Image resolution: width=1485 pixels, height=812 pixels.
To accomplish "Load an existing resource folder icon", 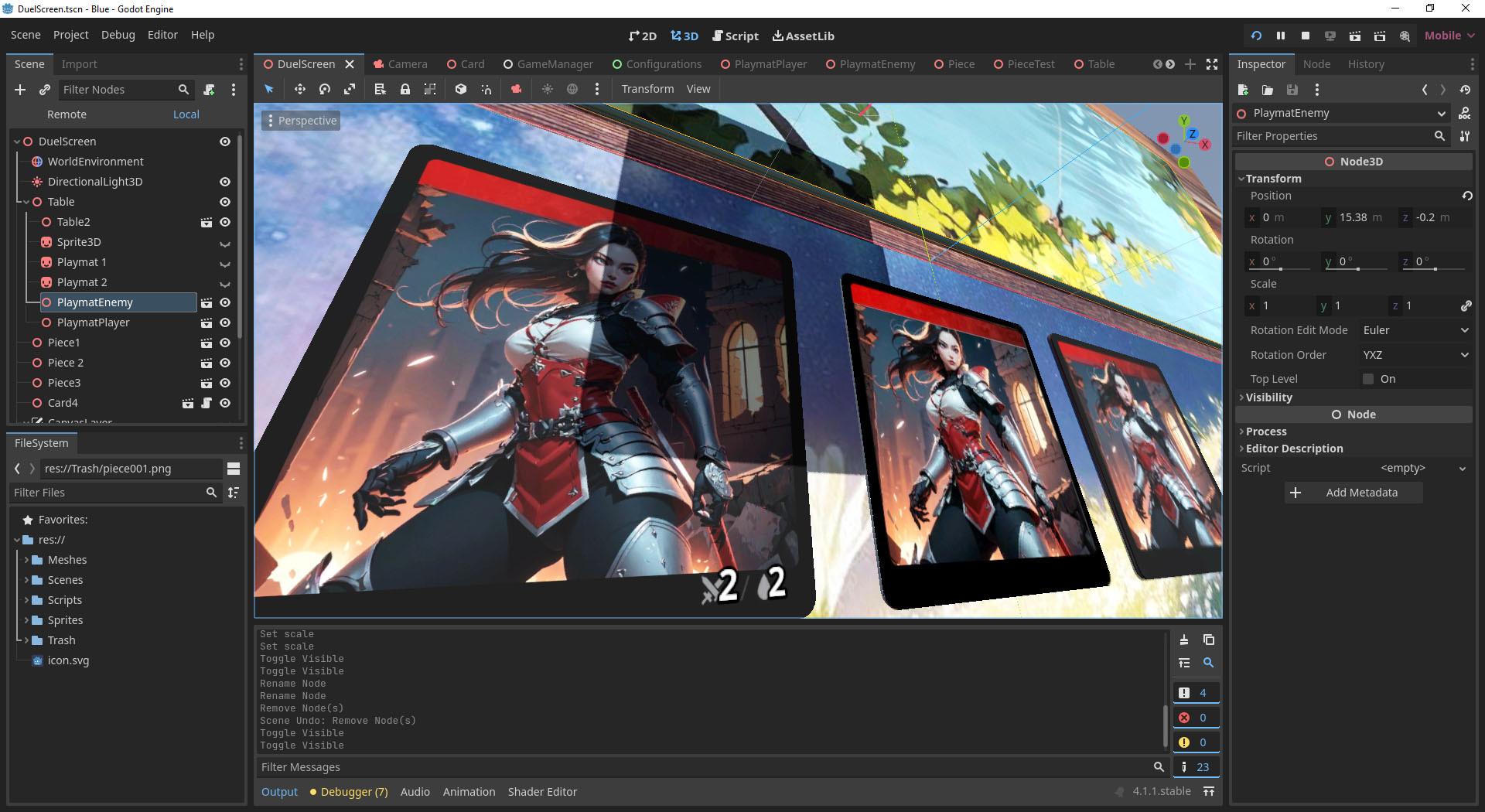I will pyautogui.click(x=1268, y=90).
